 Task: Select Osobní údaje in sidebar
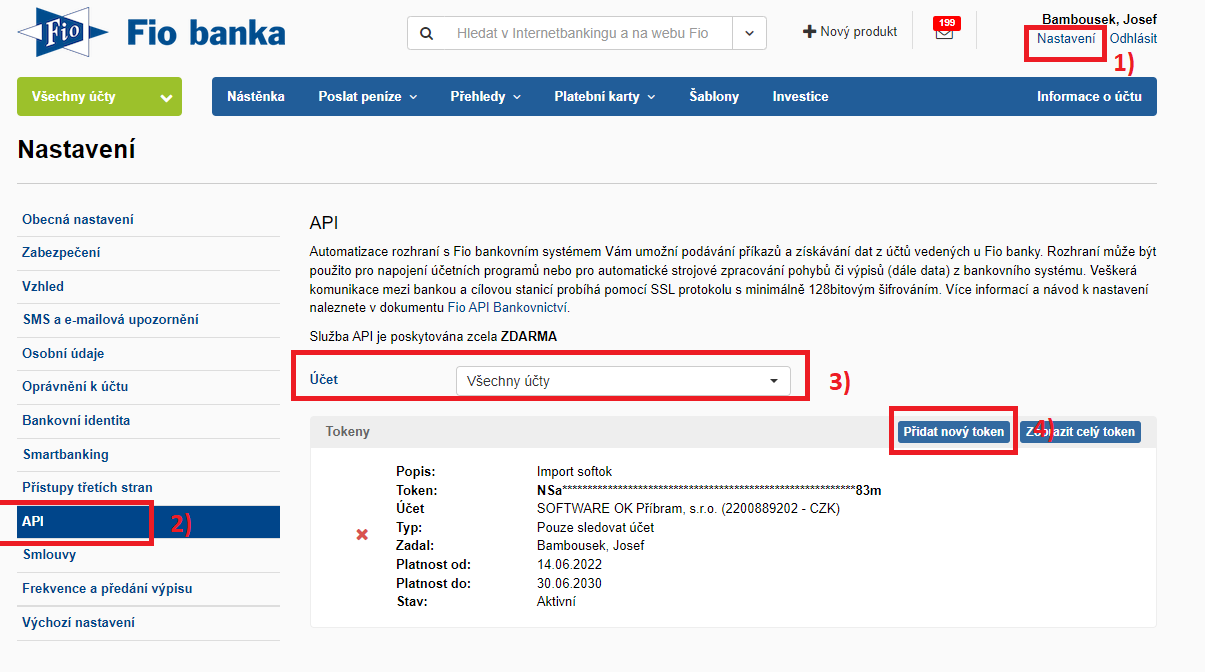(63, 353)
